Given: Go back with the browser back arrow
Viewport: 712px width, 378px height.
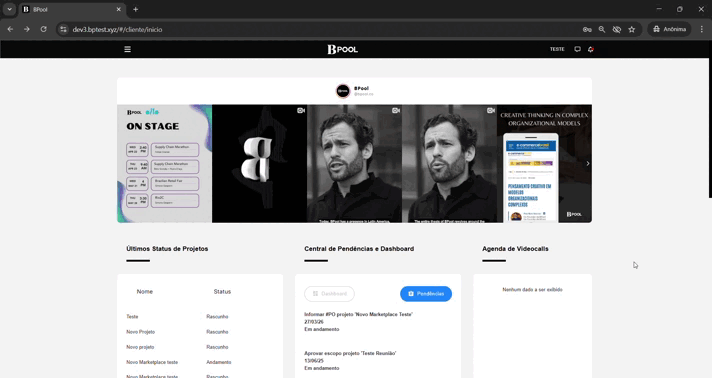Looking at the screenshot, I should [10, 29].
